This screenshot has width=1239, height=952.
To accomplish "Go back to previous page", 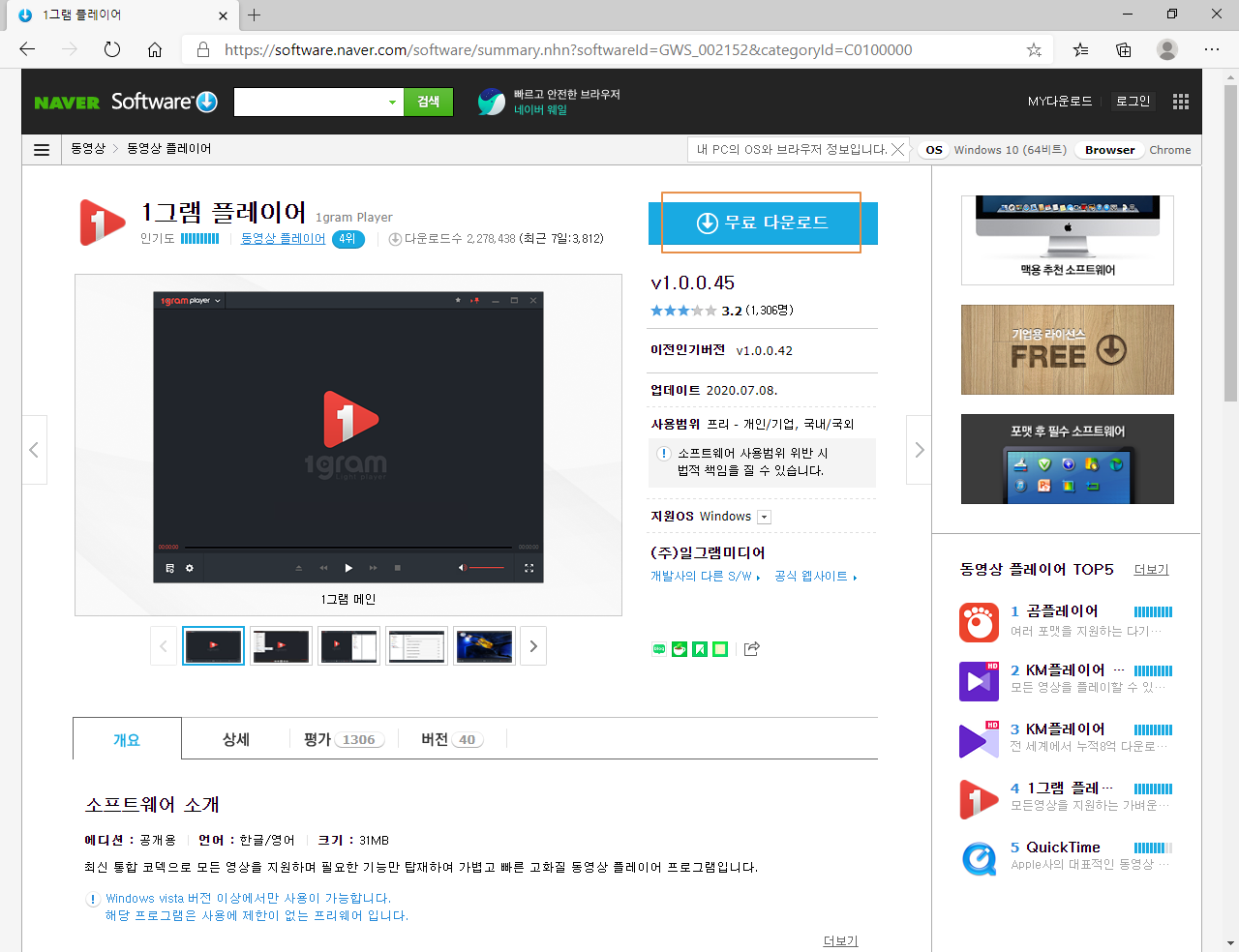I will pos(27,49).
